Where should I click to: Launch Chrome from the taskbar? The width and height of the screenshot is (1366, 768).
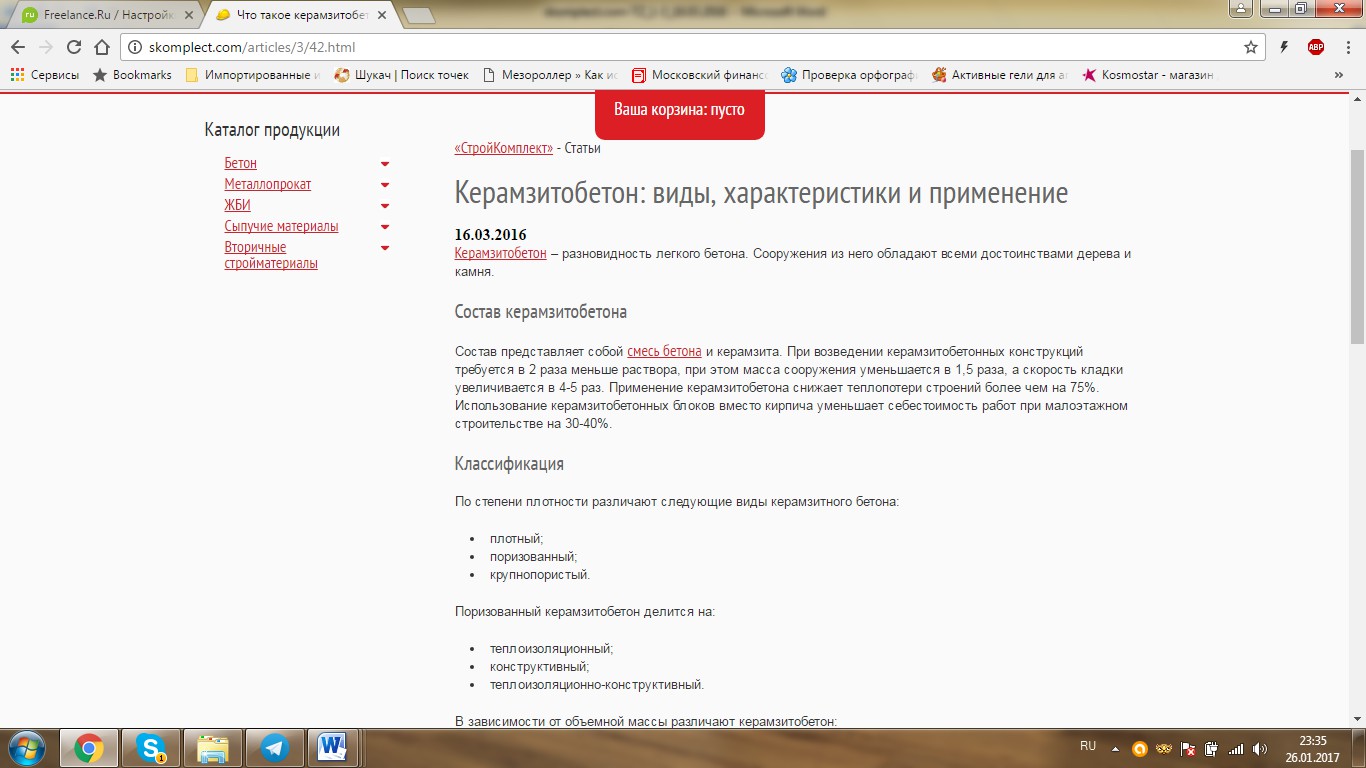[x=89, y=748]
